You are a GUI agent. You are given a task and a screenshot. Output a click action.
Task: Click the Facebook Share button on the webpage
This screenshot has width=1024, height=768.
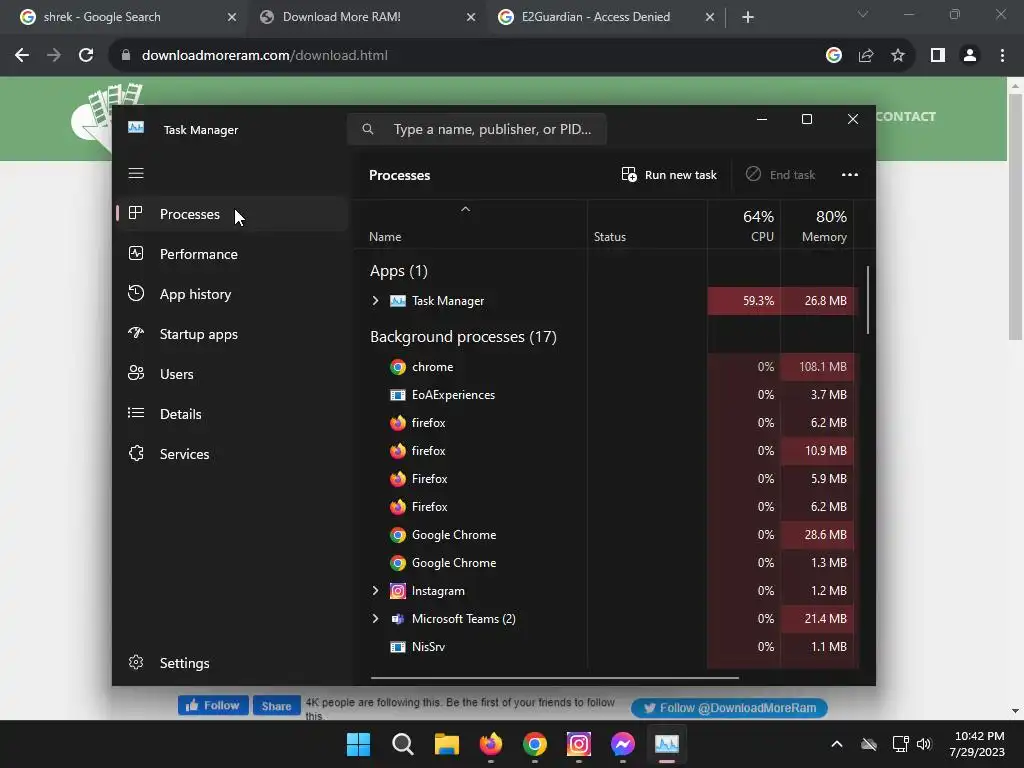coord(277,705)
